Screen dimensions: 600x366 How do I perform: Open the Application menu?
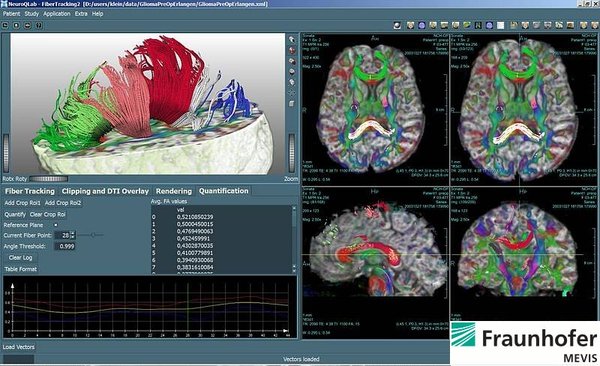pos(57,14)
